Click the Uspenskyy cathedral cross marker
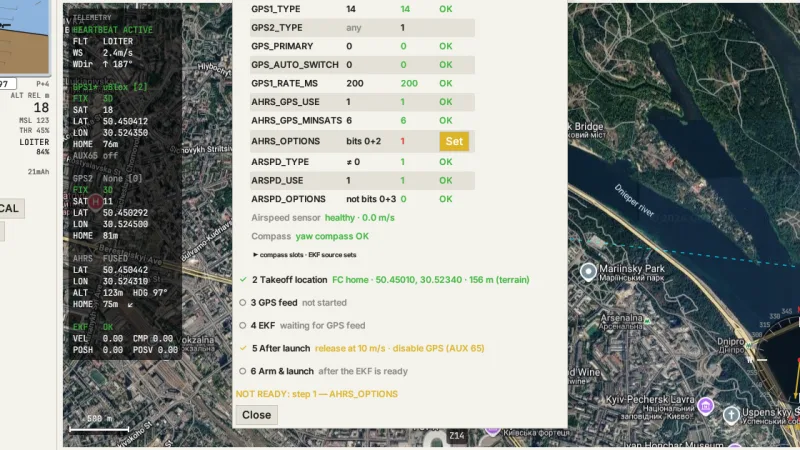The image size is (800, 450). [731, 415]
